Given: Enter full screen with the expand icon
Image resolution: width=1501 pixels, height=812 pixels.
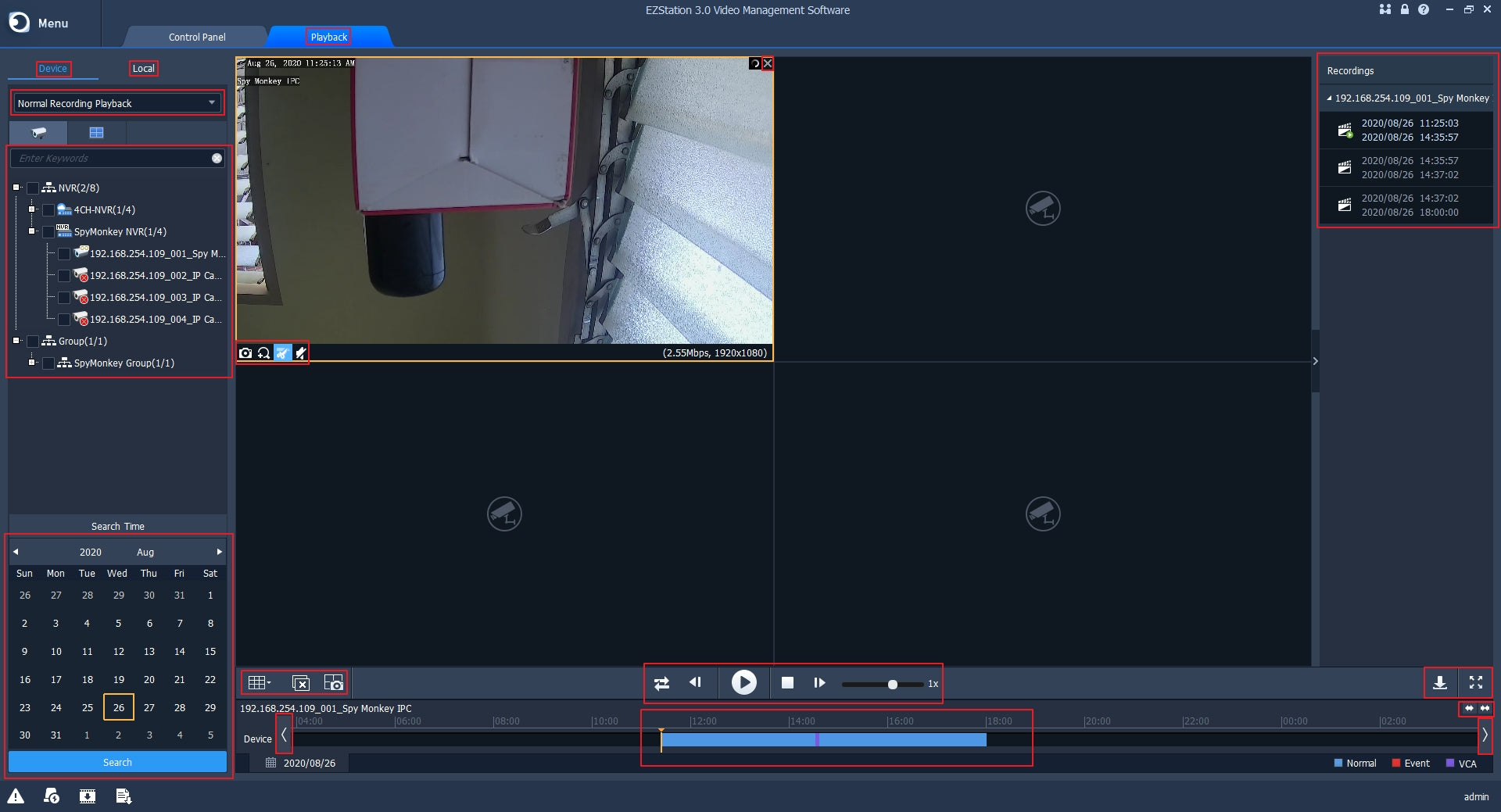Looking at the screenshot, I should [x=1476, y=683].
